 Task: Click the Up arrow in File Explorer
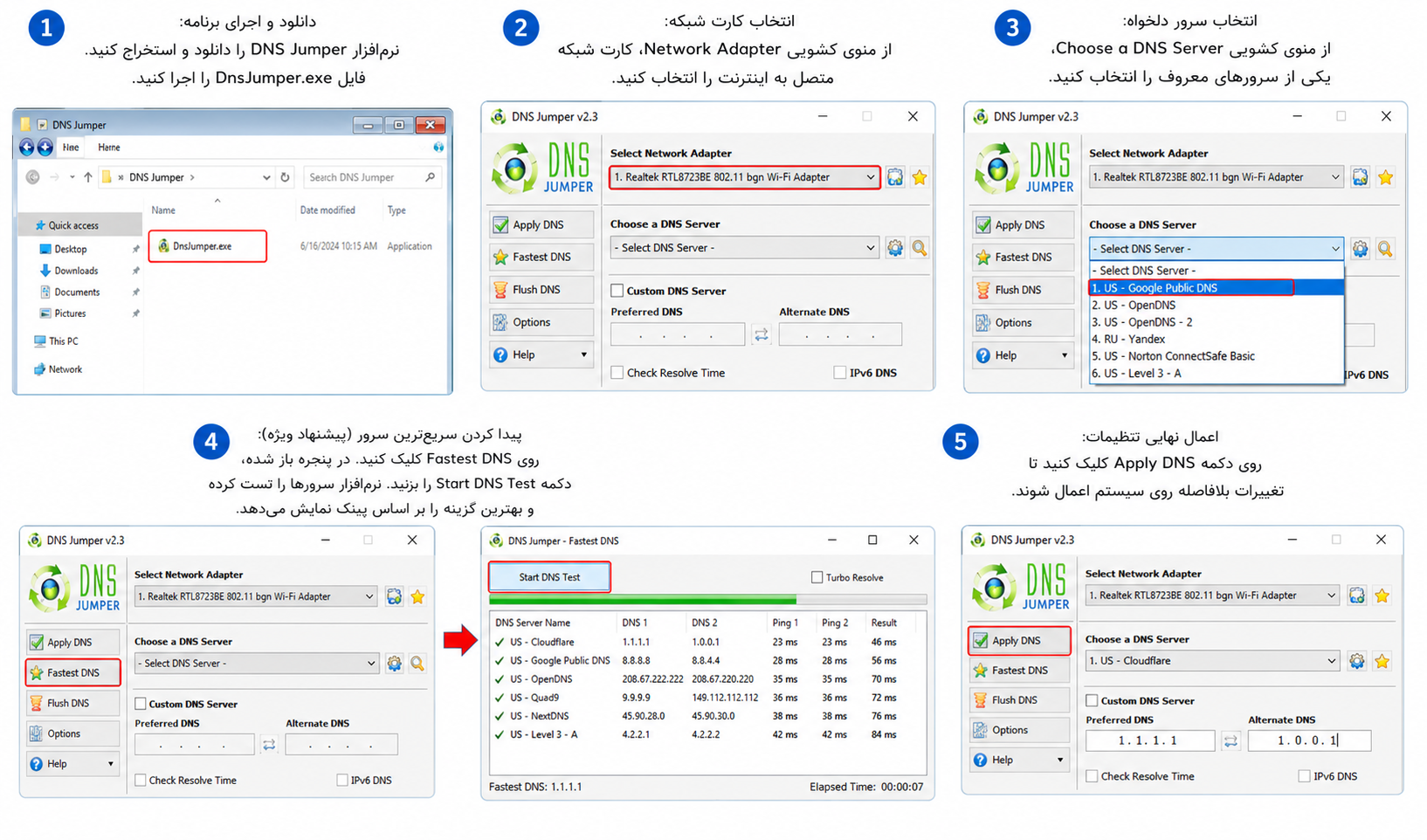87,177
